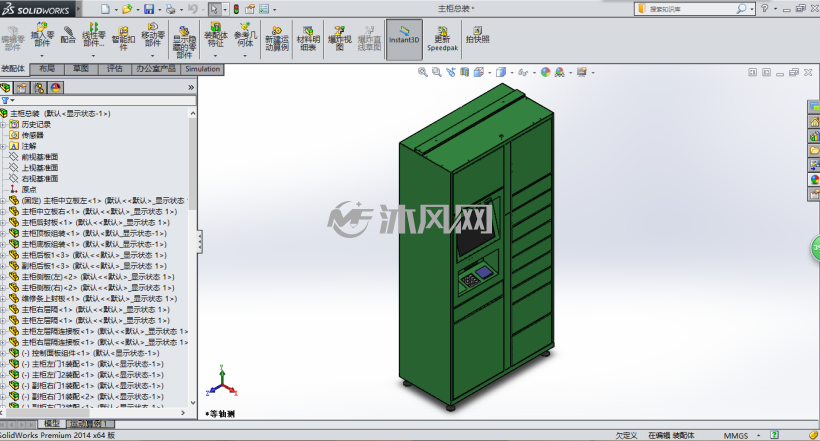
Task: Switch to the 草图 (Sketch) tab
Action: pos(81,69)
